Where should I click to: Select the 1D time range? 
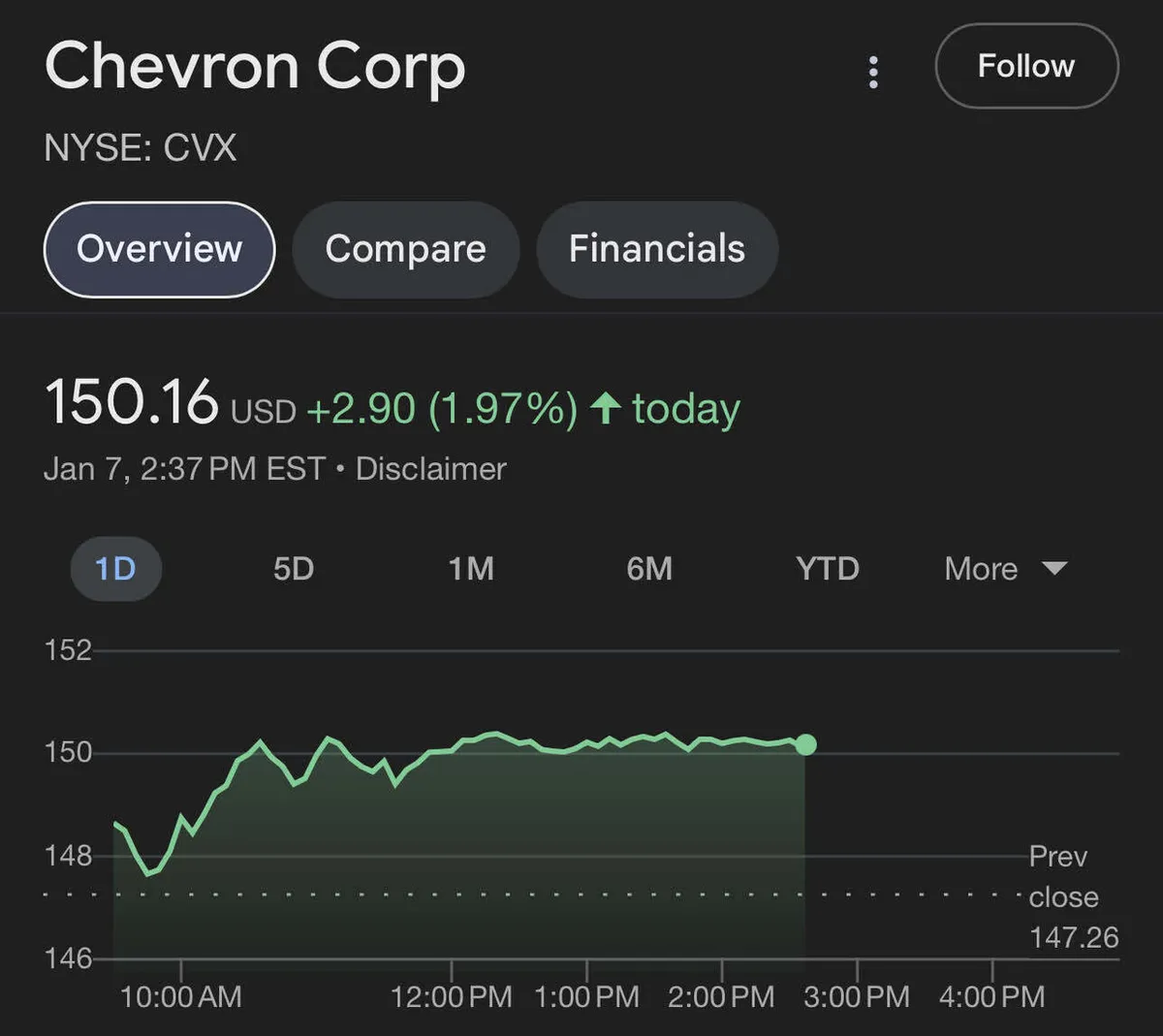115,568
